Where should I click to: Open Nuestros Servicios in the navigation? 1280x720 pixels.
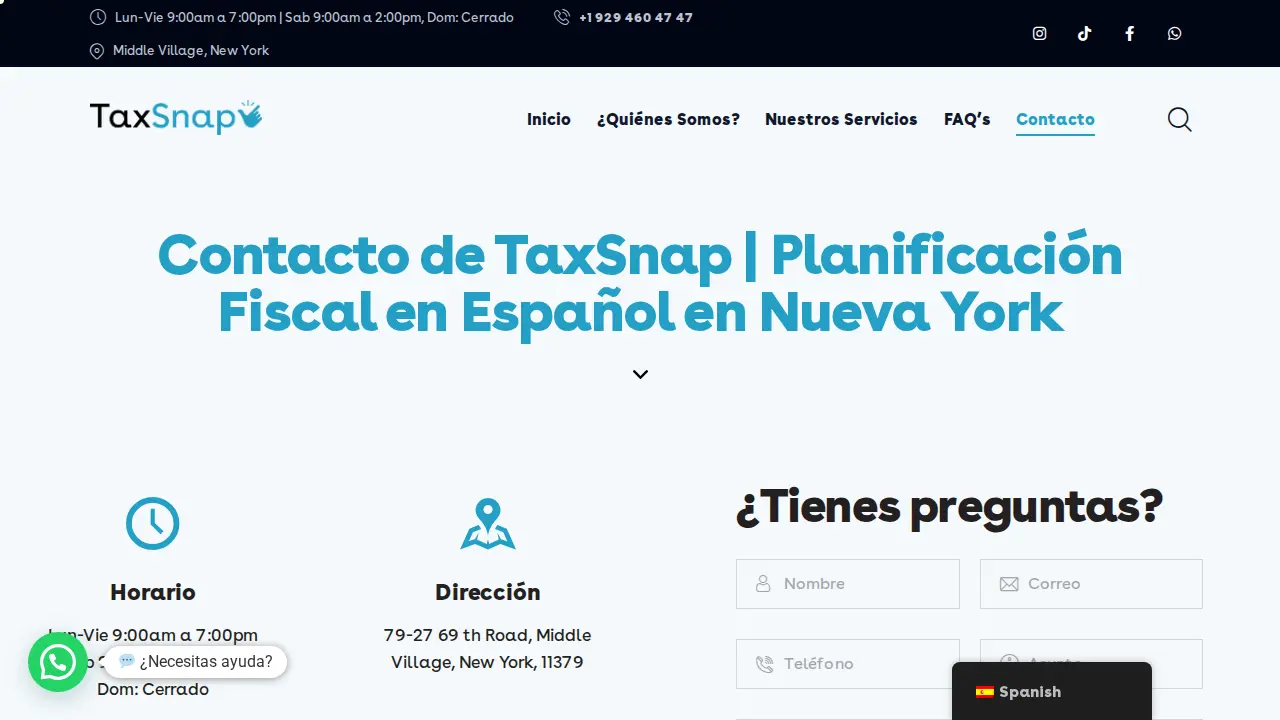pyautogui.click(x=841, y=119)
